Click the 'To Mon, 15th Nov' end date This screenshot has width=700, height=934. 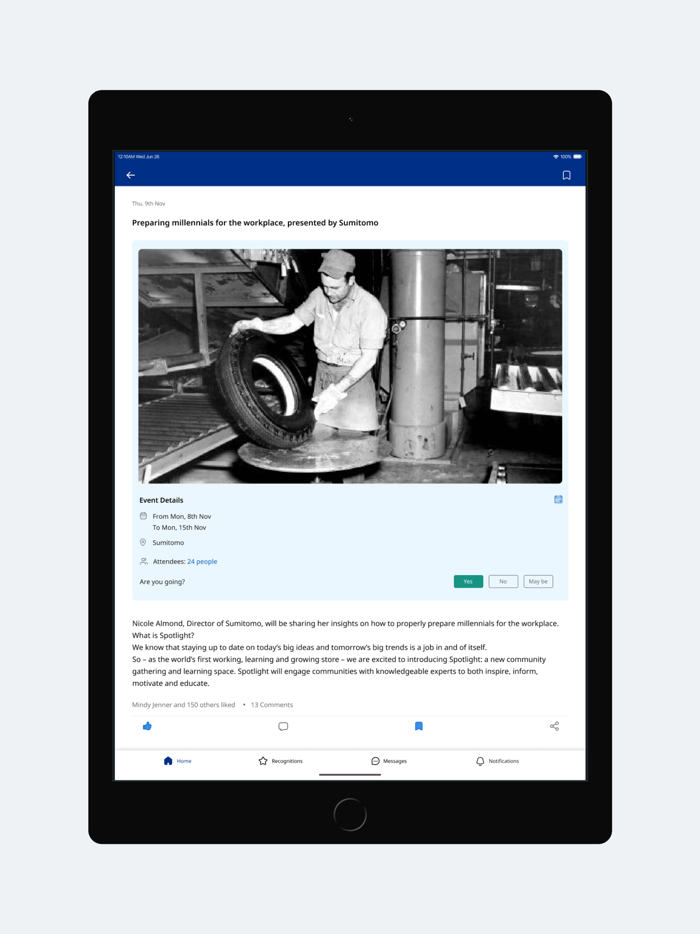179,527
